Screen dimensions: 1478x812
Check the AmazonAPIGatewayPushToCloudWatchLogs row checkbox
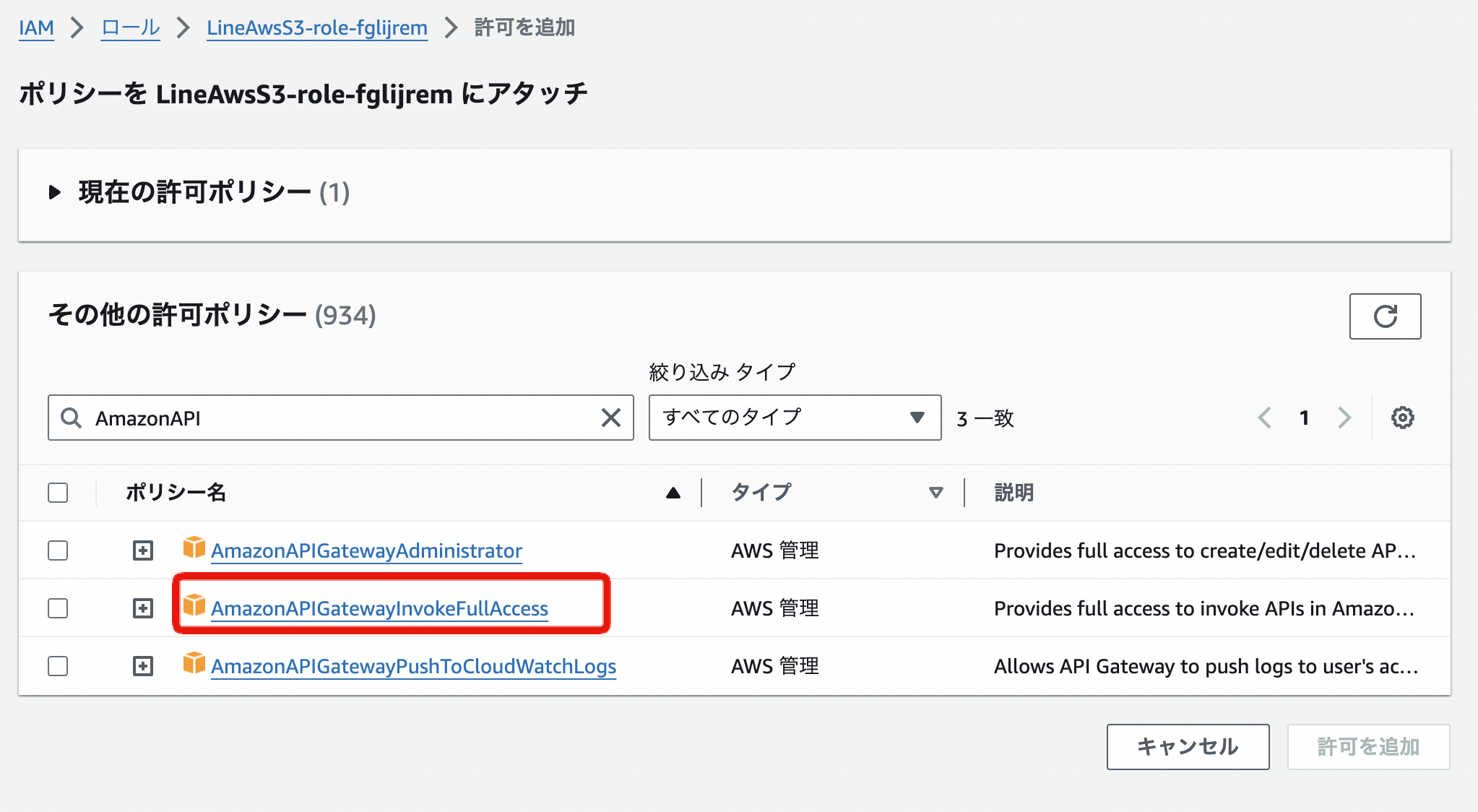(58, 666)
